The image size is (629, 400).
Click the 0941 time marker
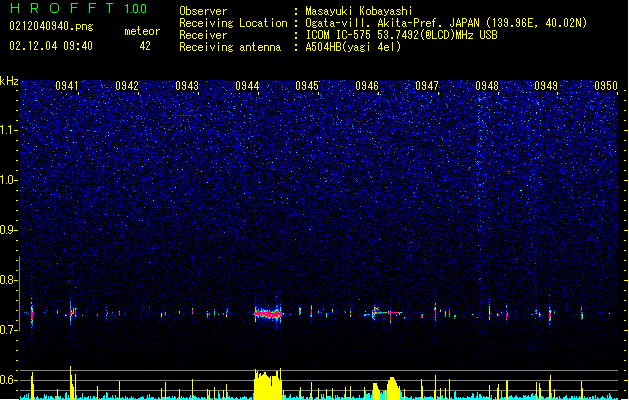click(67, 86)
